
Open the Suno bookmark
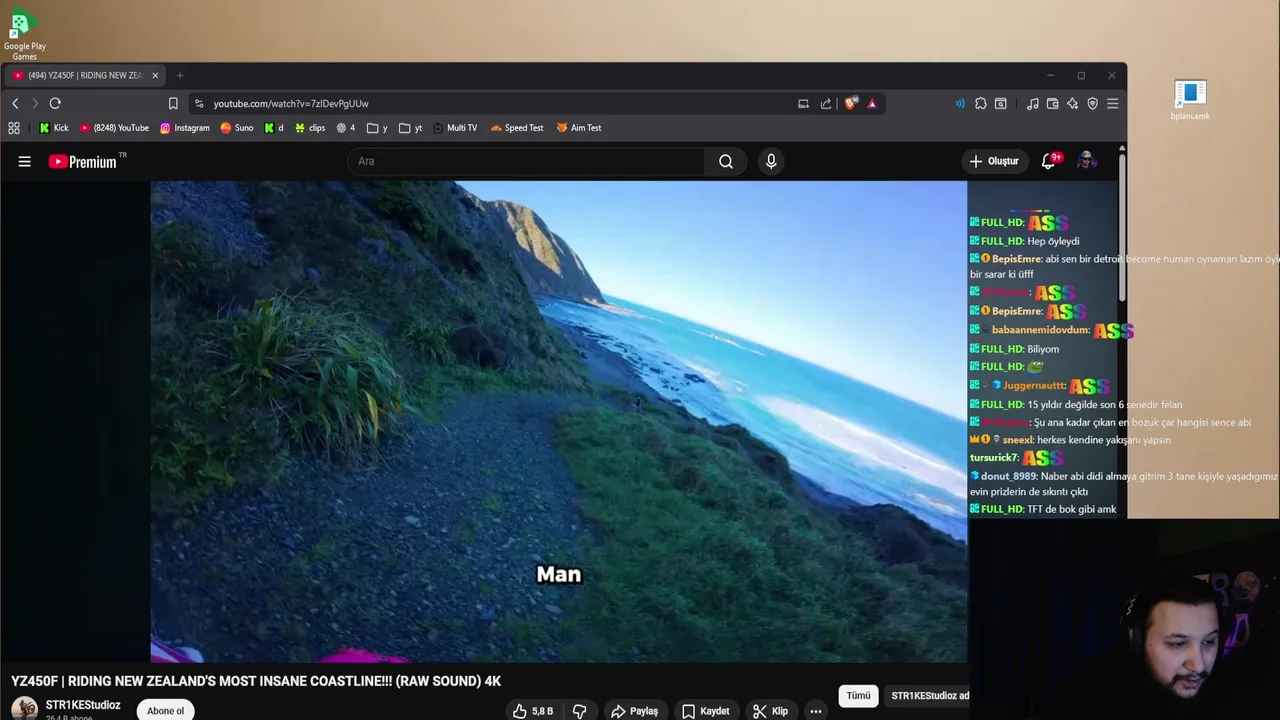(x=237, y=128)
